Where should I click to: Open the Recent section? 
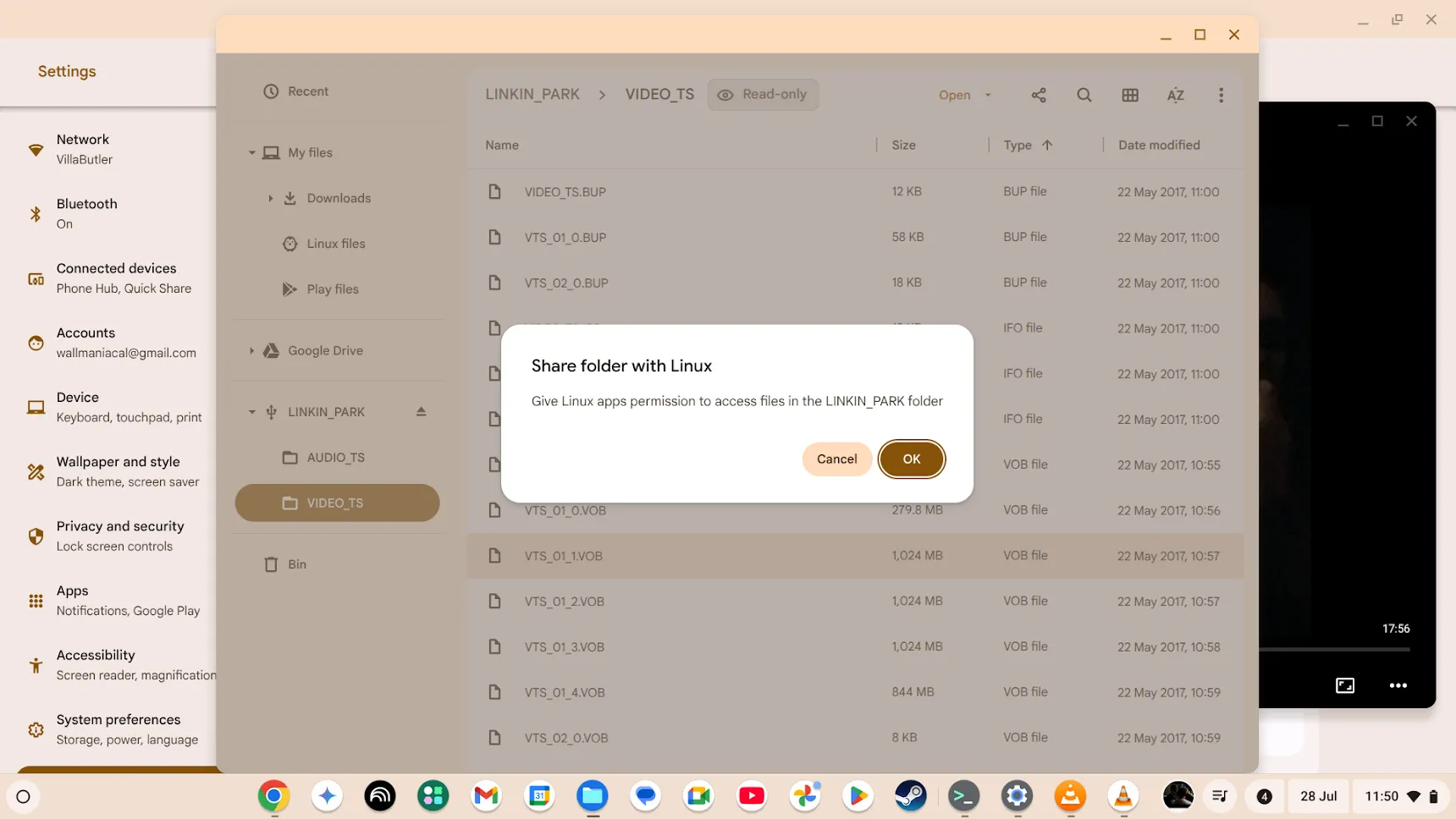(338, 91)
